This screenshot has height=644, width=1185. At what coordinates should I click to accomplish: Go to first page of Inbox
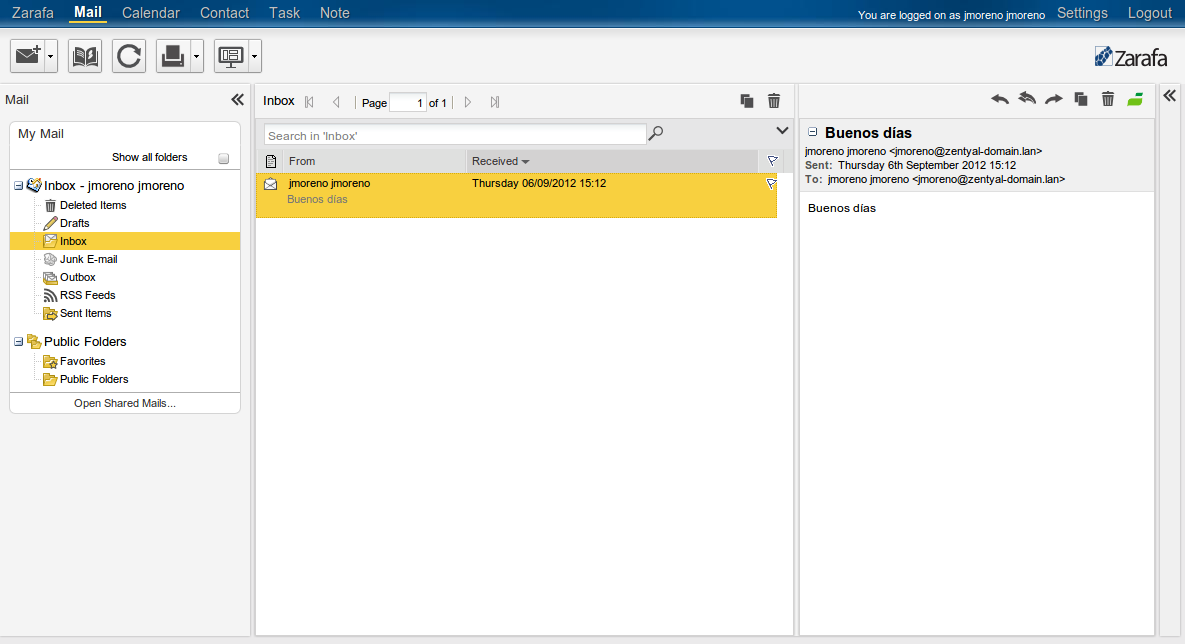(309, 102)
